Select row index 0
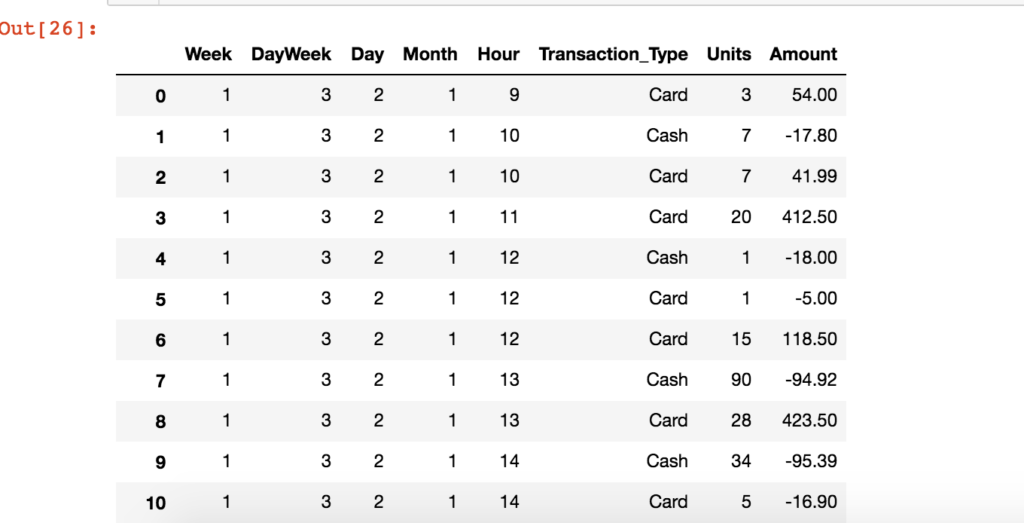This screenshot has width=1024, height=523. coord(160,96)
